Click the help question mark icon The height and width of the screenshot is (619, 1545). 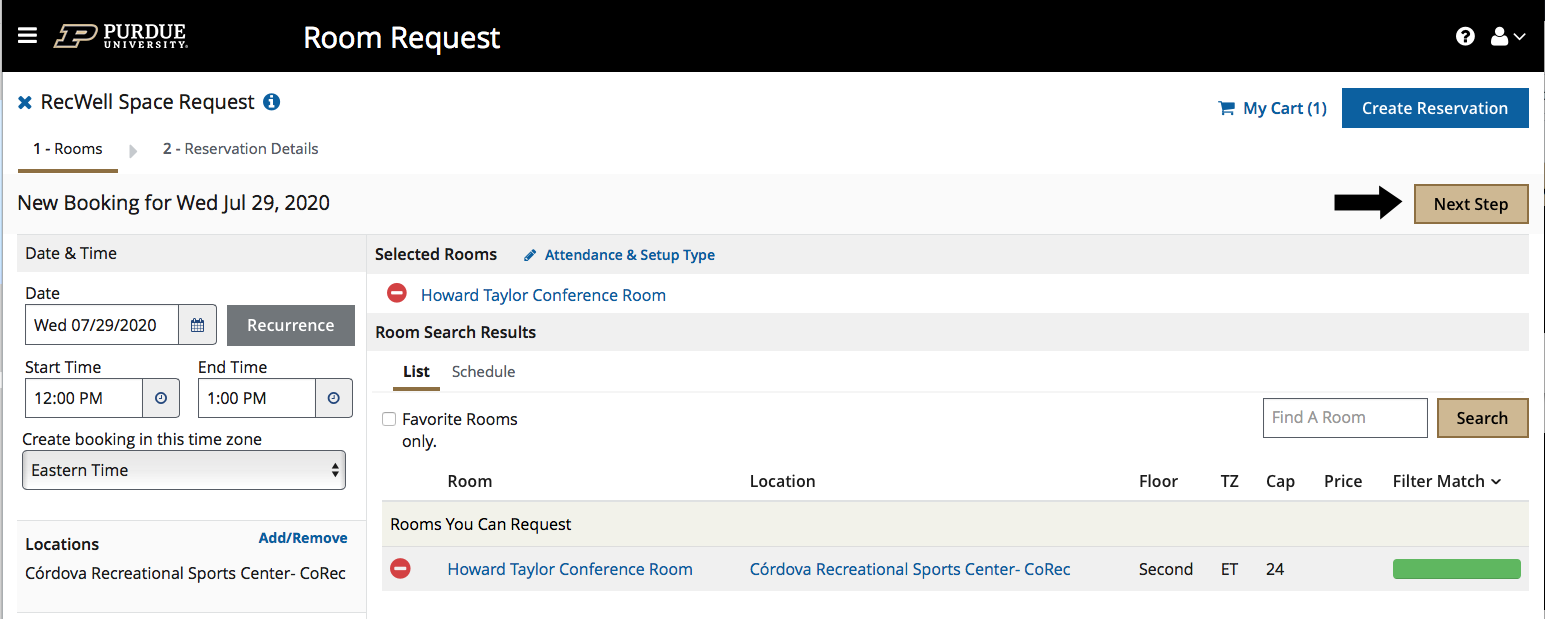(1465, 37)
